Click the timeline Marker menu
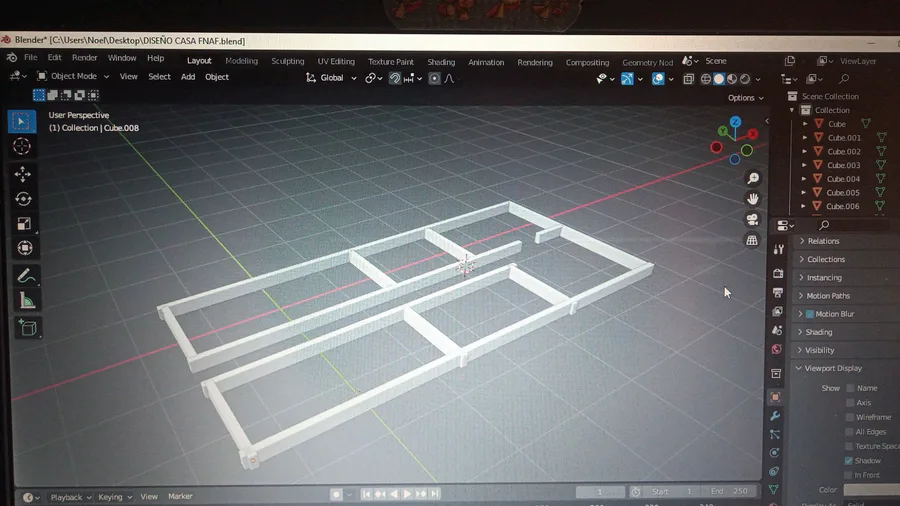 point(180,496)
